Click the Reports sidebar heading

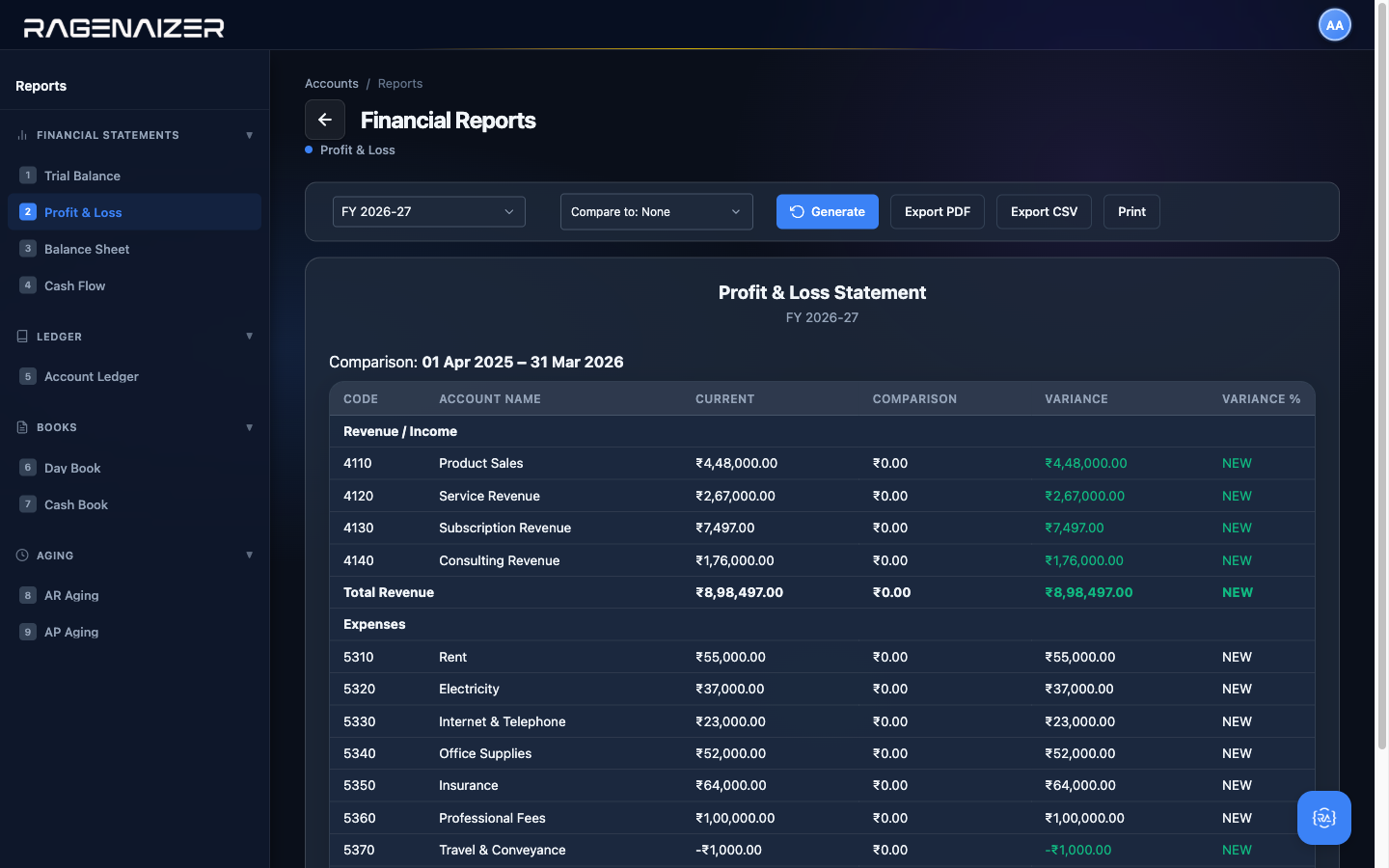point(41,86)
